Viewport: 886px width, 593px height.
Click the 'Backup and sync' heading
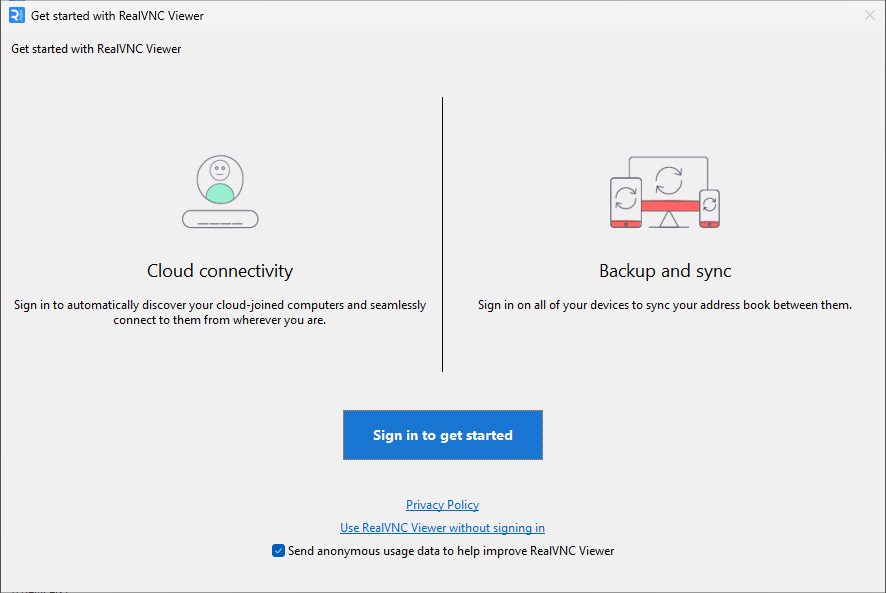(x=665, y=271)
